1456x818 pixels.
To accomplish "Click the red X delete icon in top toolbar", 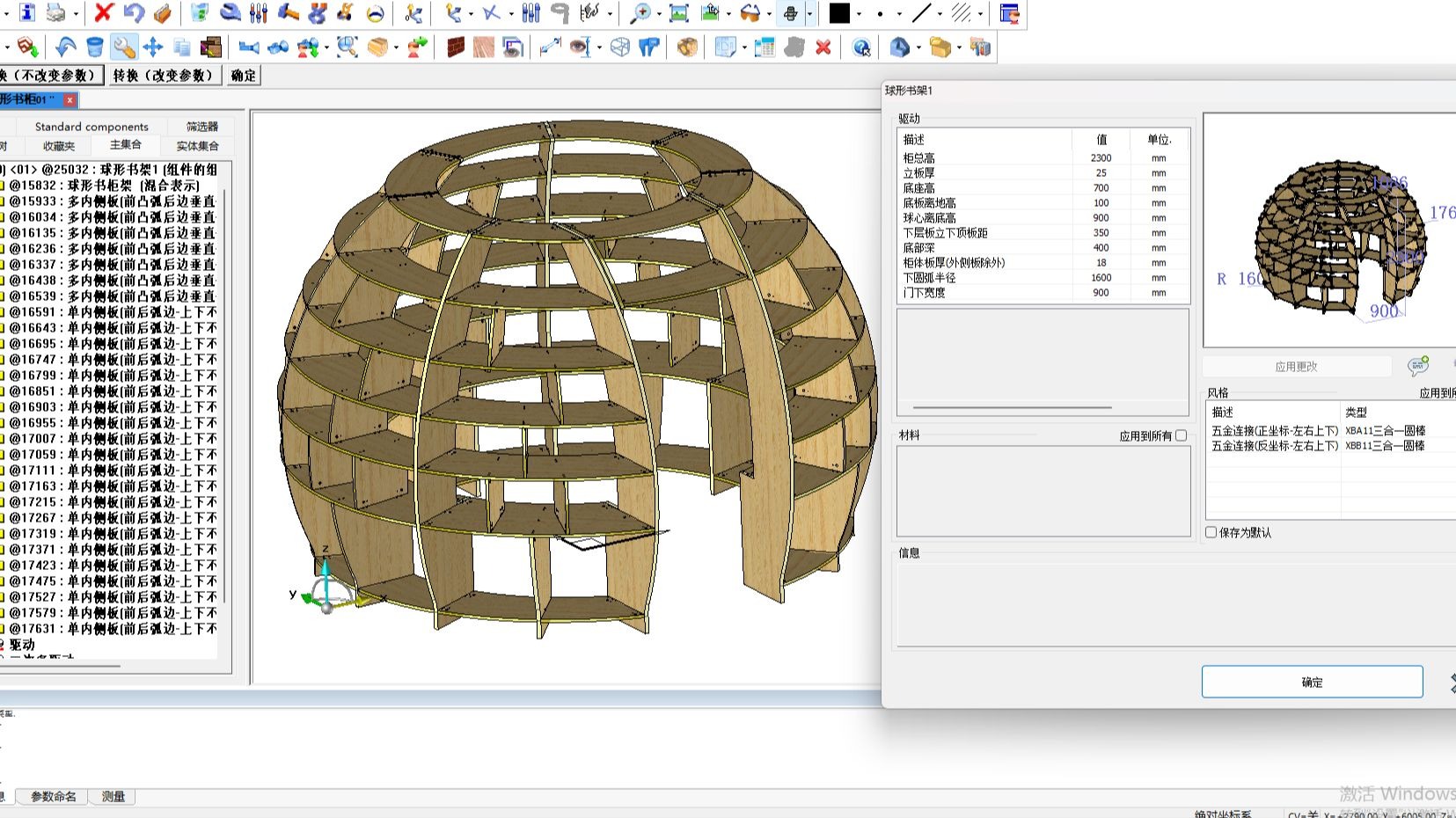I will tap(104, 13).
